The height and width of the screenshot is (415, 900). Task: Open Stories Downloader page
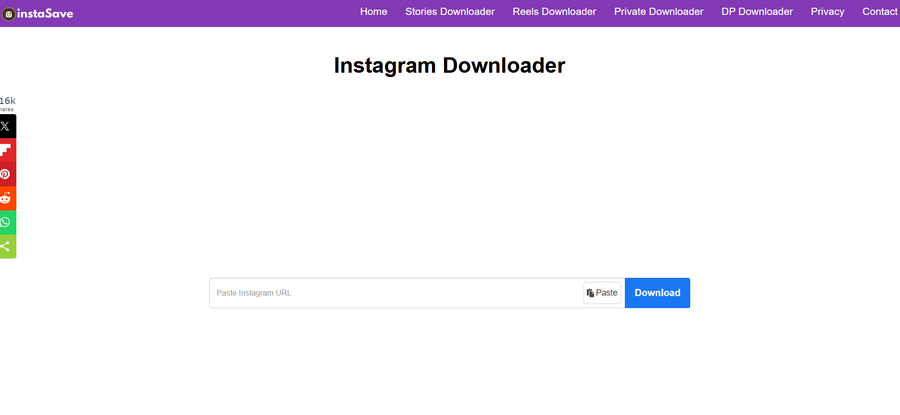point(449,12)
